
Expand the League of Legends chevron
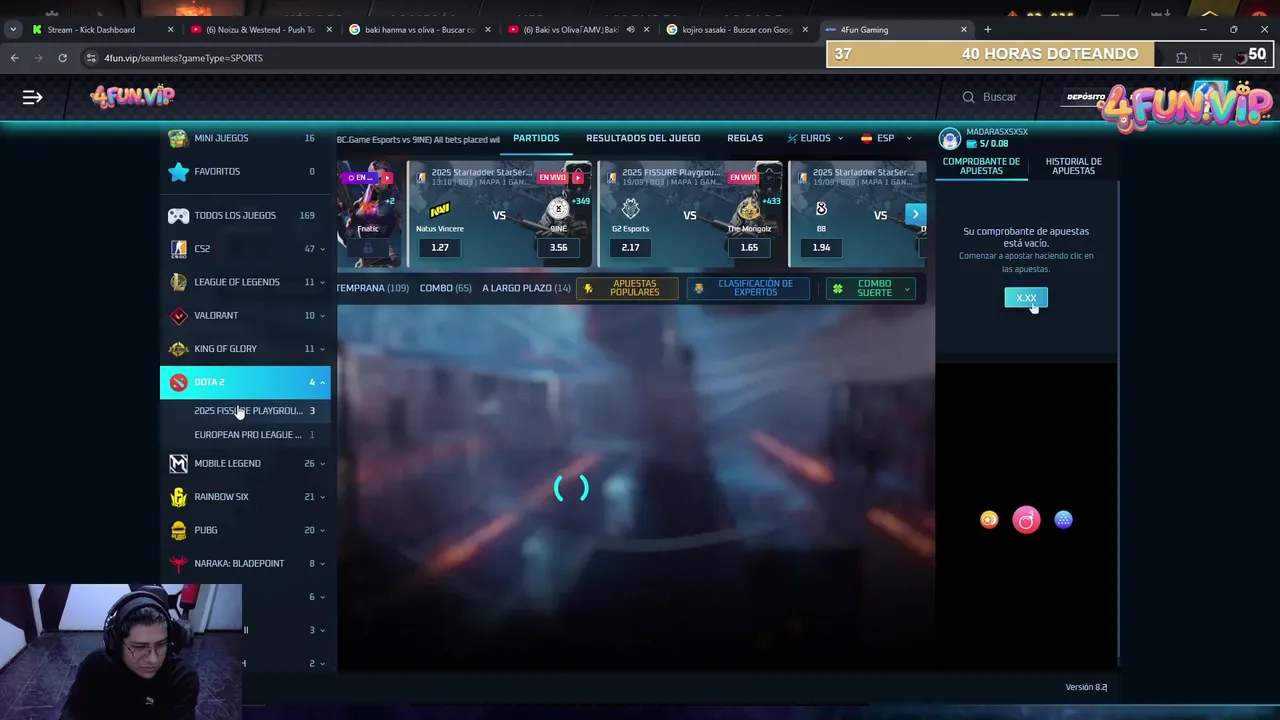[322, 282]
